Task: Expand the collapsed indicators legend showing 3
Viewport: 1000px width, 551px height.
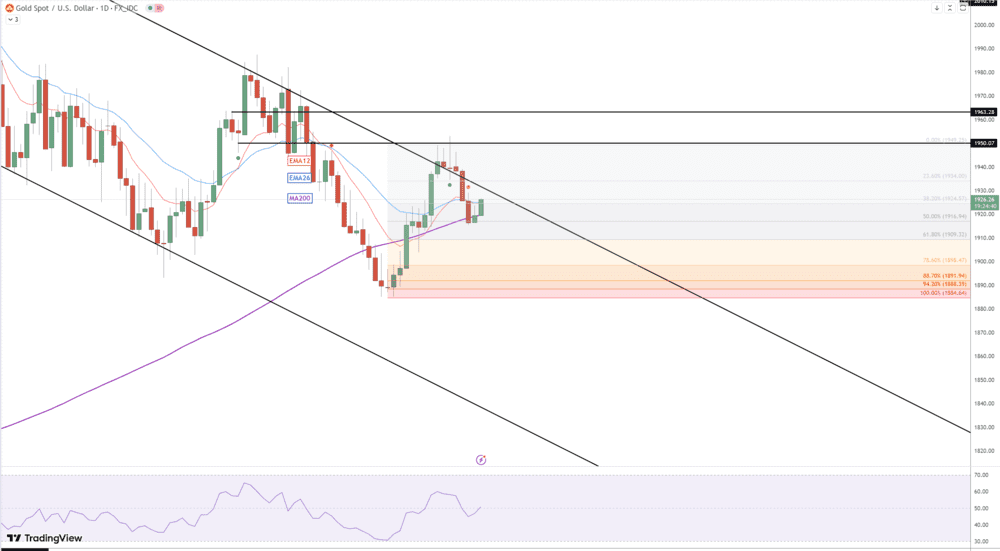Action: coord(11,19)
